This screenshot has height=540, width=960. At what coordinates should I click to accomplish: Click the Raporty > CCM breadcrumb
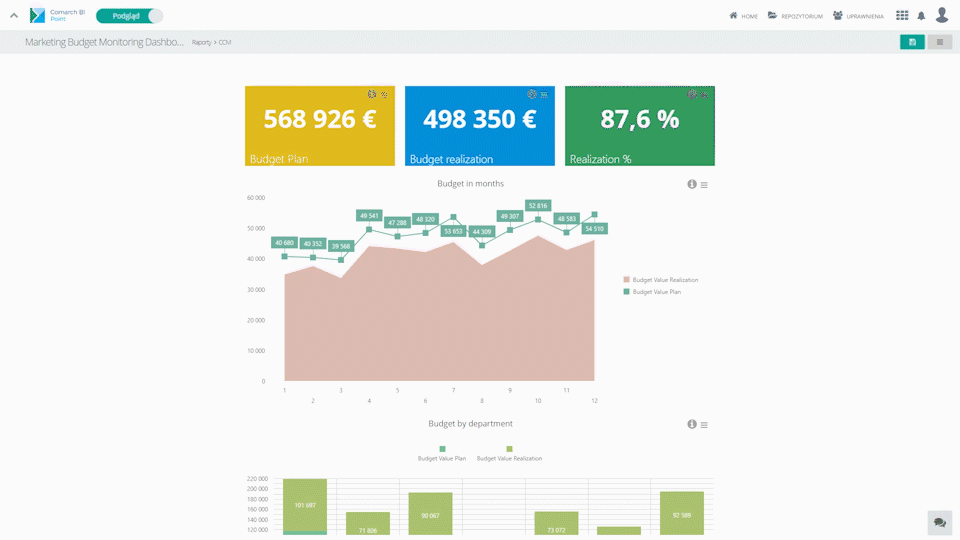point(211,43)
